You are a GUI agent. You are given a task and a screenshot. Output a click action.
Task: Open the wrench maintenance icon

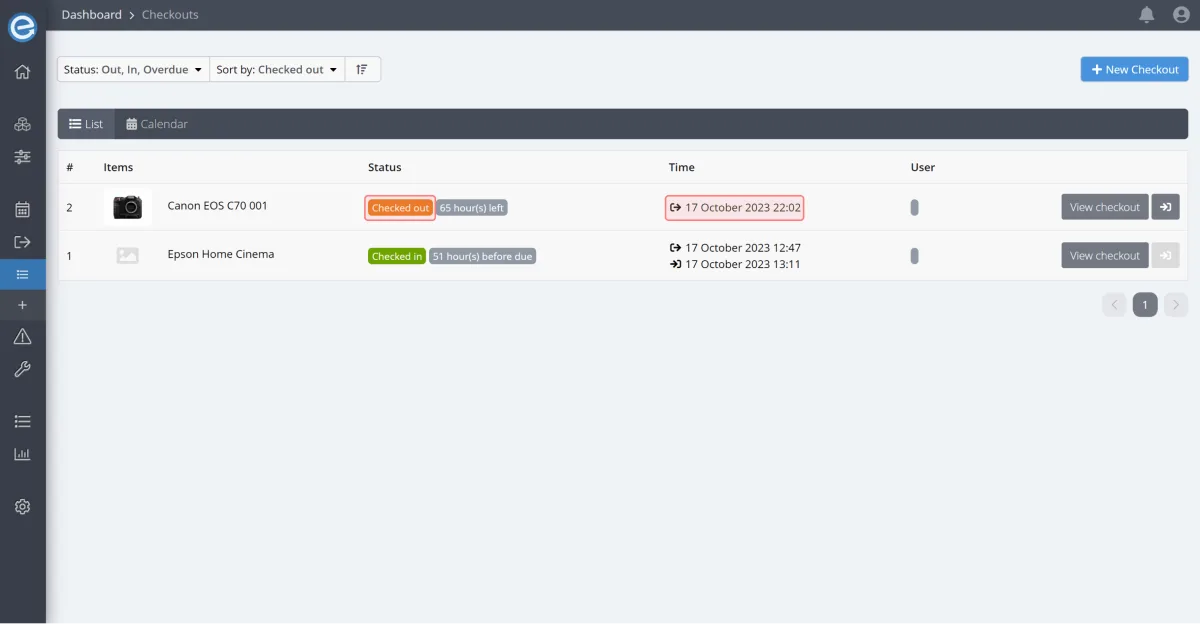22,370
